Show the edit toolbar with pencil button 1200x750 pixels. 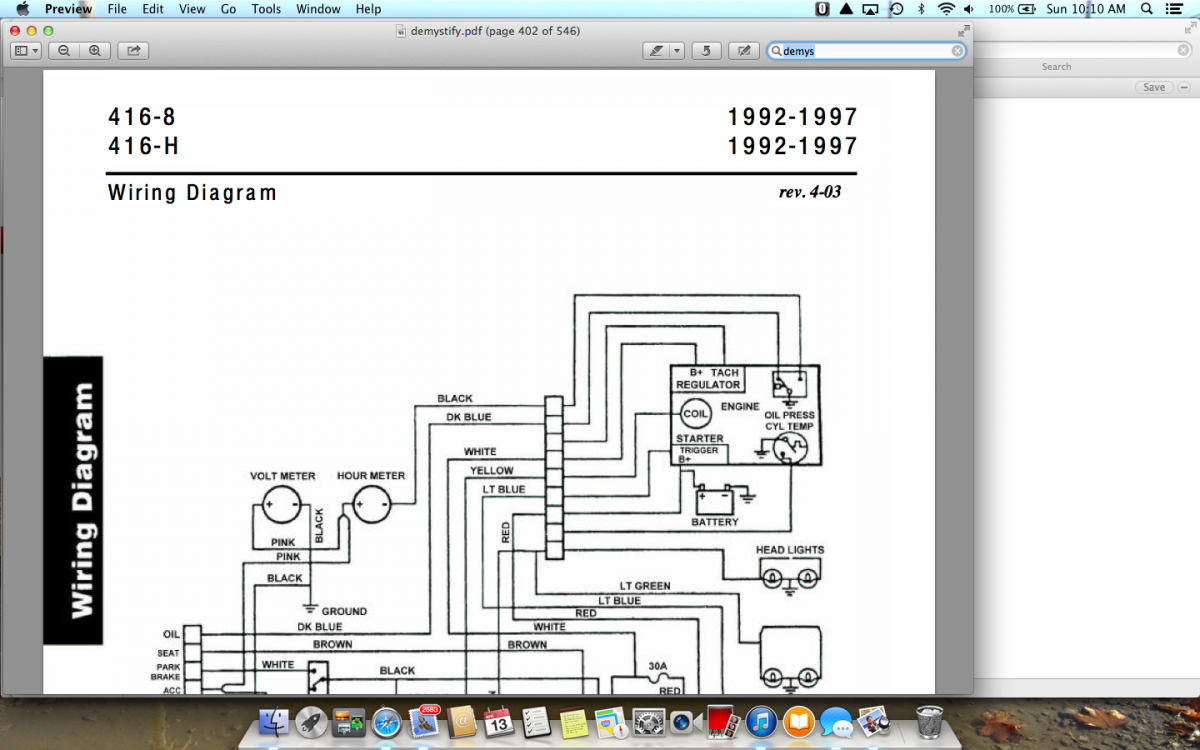pos(743,50)
